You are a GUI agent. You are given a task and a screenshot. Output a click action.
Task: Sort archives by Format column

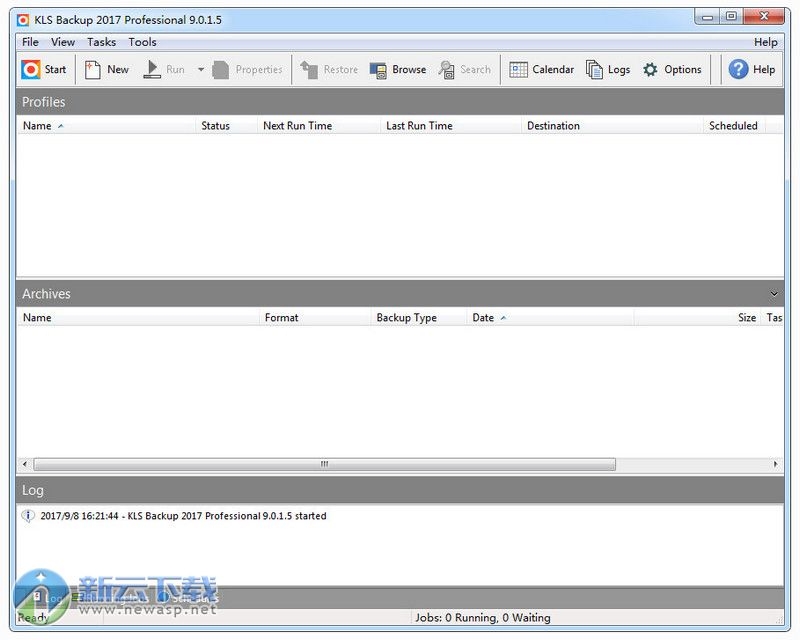[315, 317]
